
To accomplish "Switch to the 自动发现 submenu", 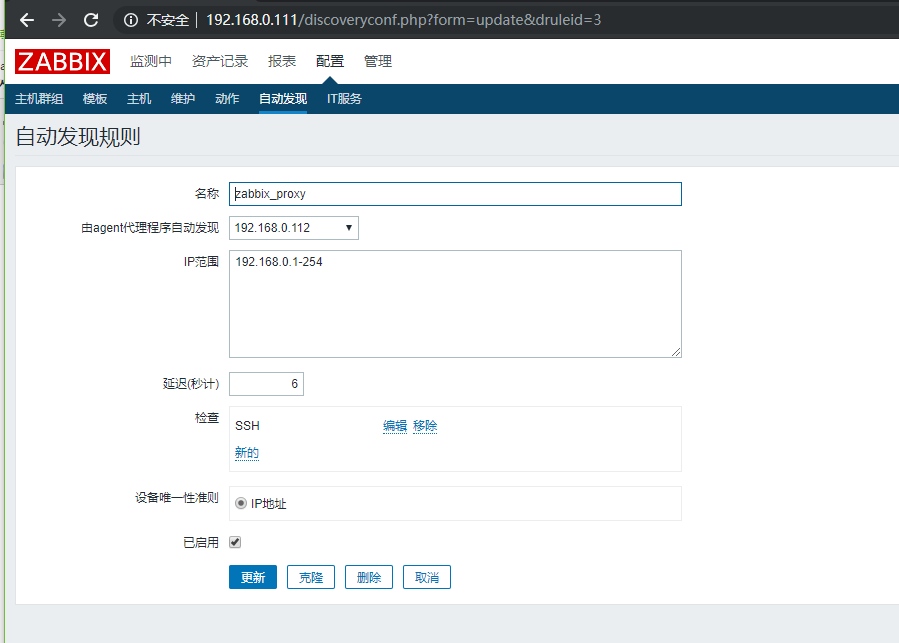I will click(283, 99).
